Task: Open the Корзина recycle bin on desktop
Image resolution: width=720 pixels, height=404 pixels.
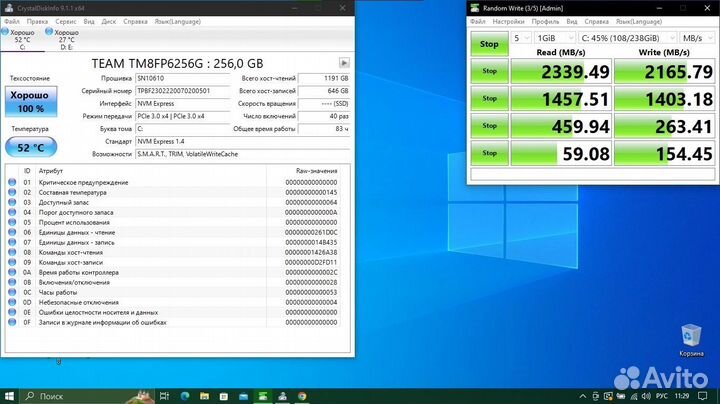Action: pyautogui.click(x=691, y=341)
